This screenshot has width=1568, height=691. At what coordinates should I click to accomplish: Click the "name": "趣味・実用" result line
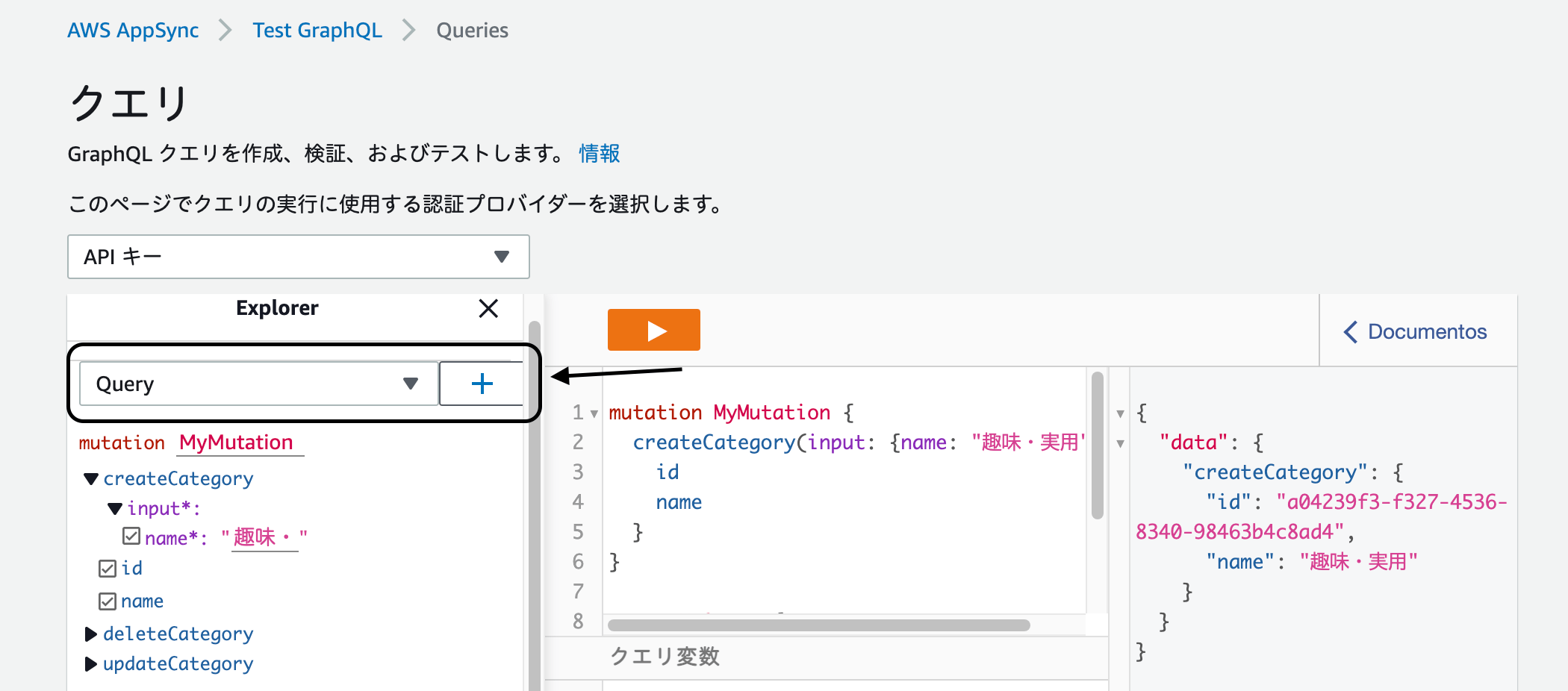pos(1311,562)
